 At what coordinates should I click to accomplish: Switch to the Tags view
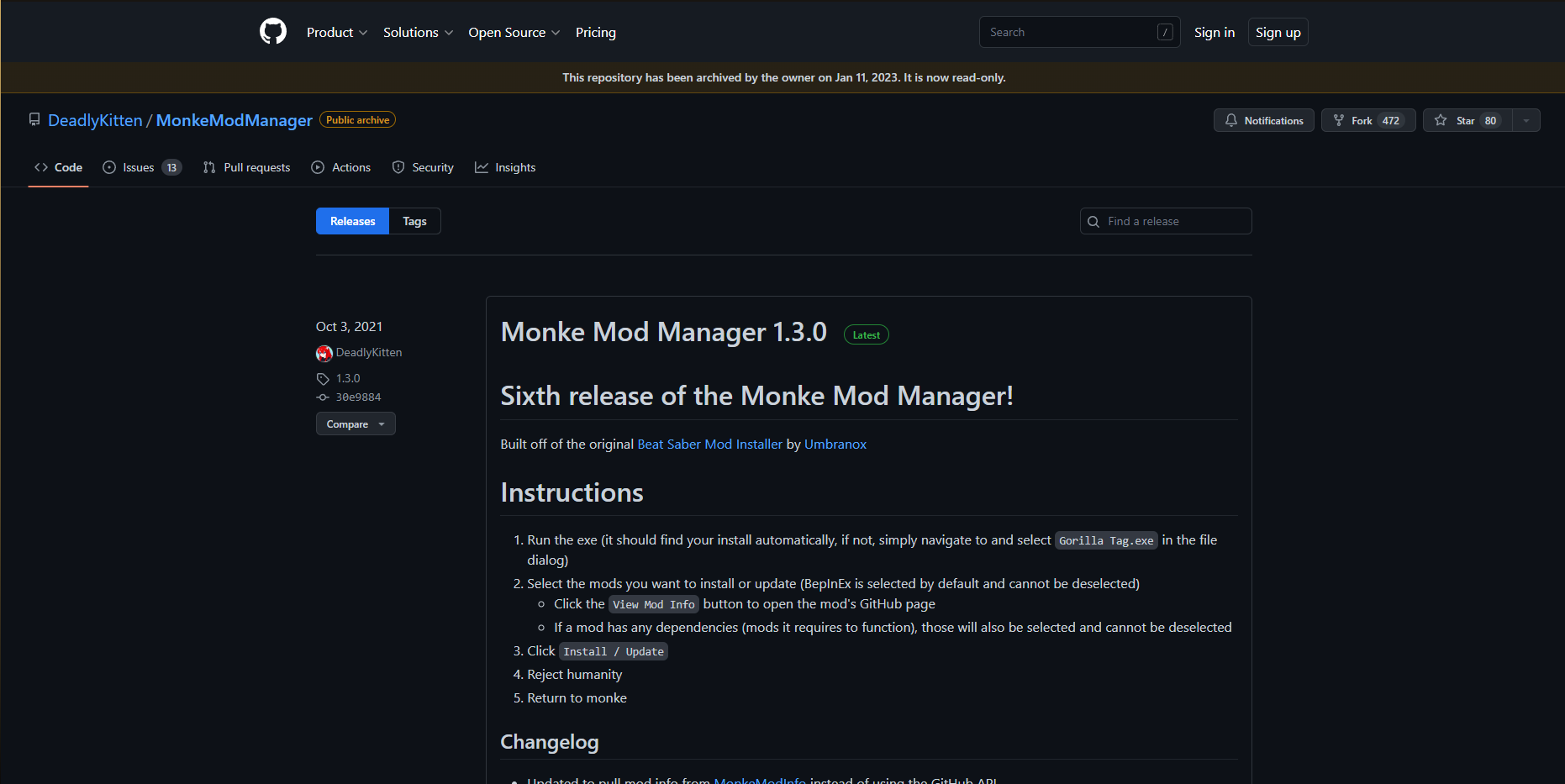(x=414, y=221)
